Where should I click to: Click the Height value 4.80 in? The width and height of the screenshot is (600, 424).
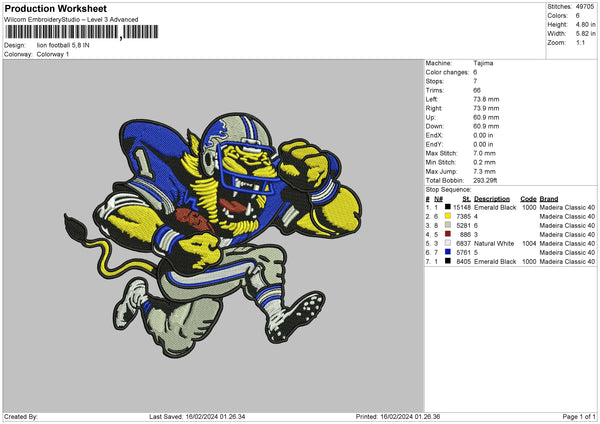585,24
